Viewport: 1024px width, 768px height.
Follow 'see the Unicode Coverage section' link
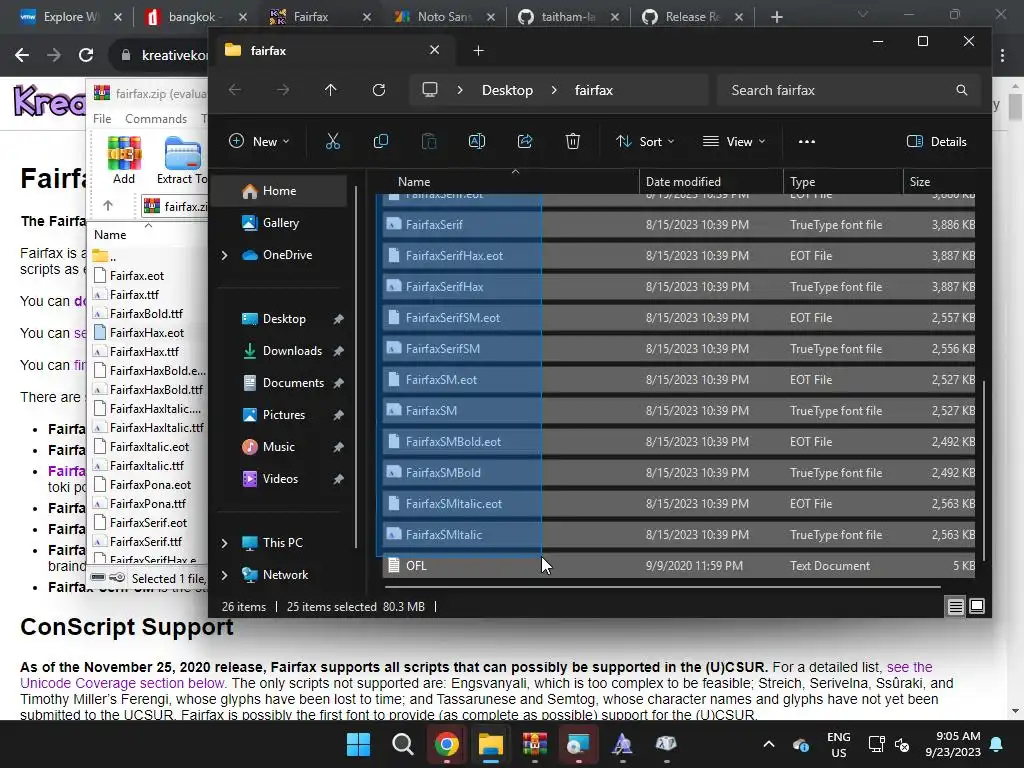(x=476, y=675)
